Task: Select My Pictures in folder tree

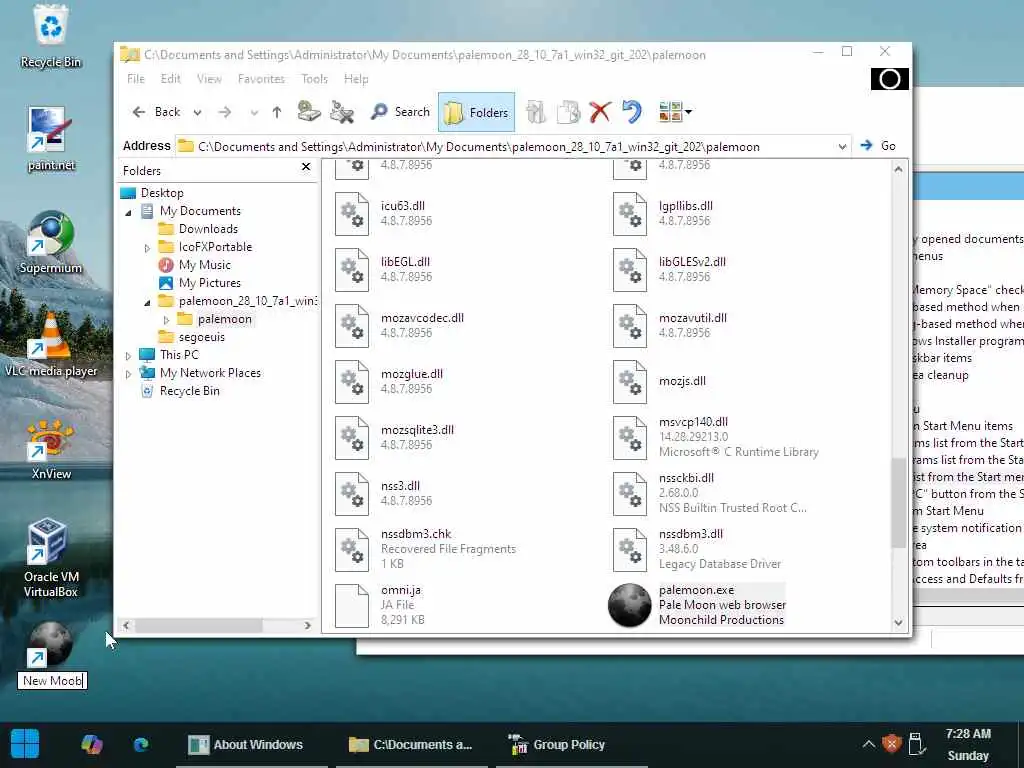Action: 210,283
